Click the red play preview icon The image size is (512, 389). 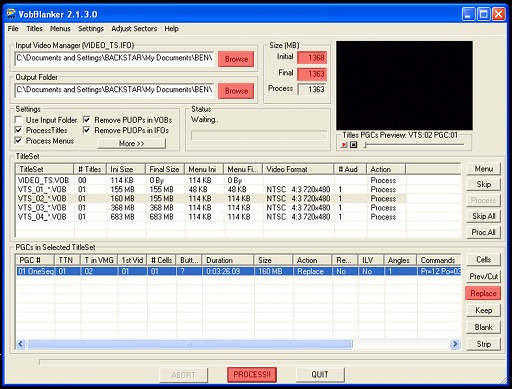click(344, 145)
